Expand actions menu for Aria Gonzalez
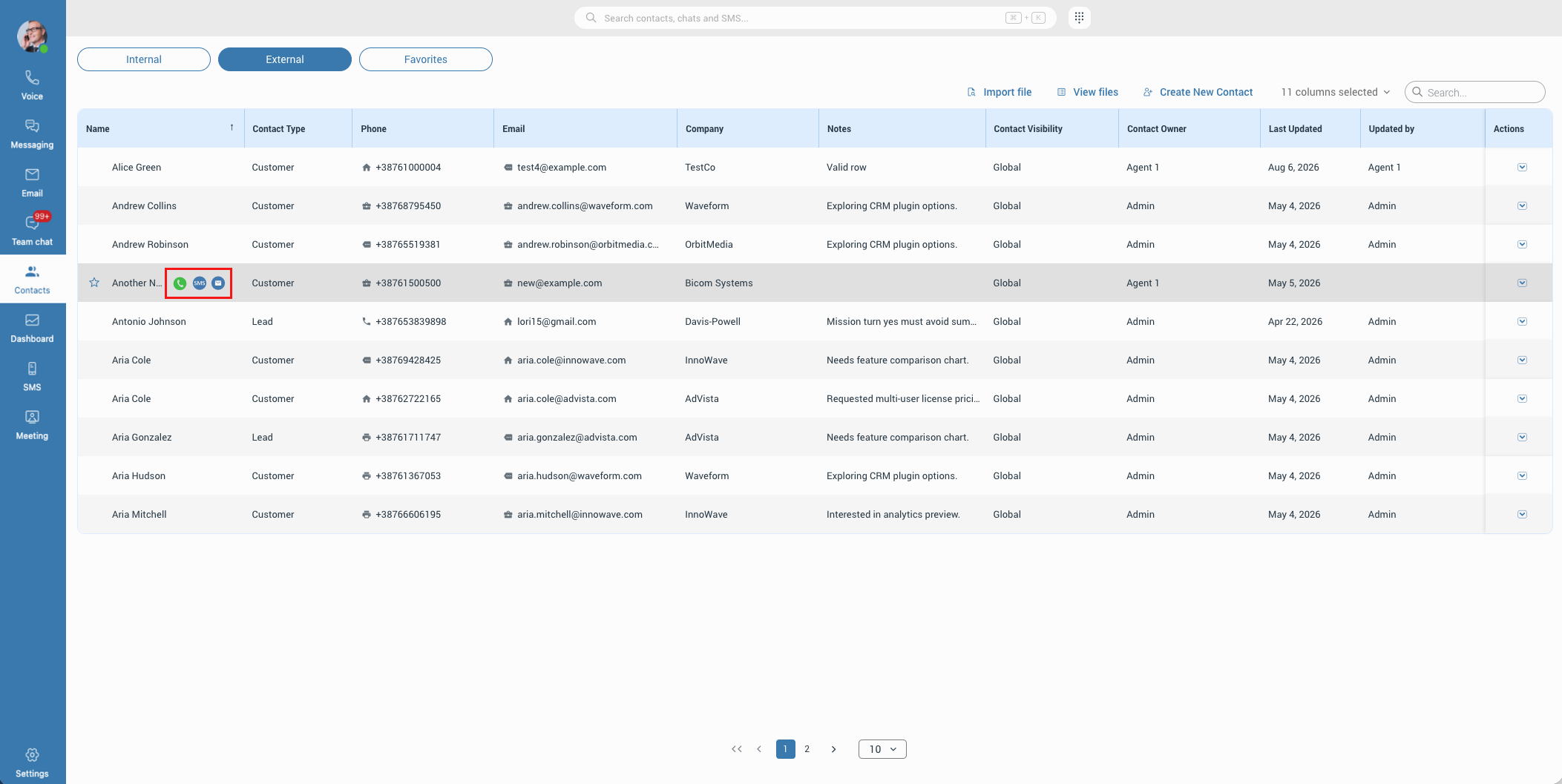 click(x=1522, y=438)
